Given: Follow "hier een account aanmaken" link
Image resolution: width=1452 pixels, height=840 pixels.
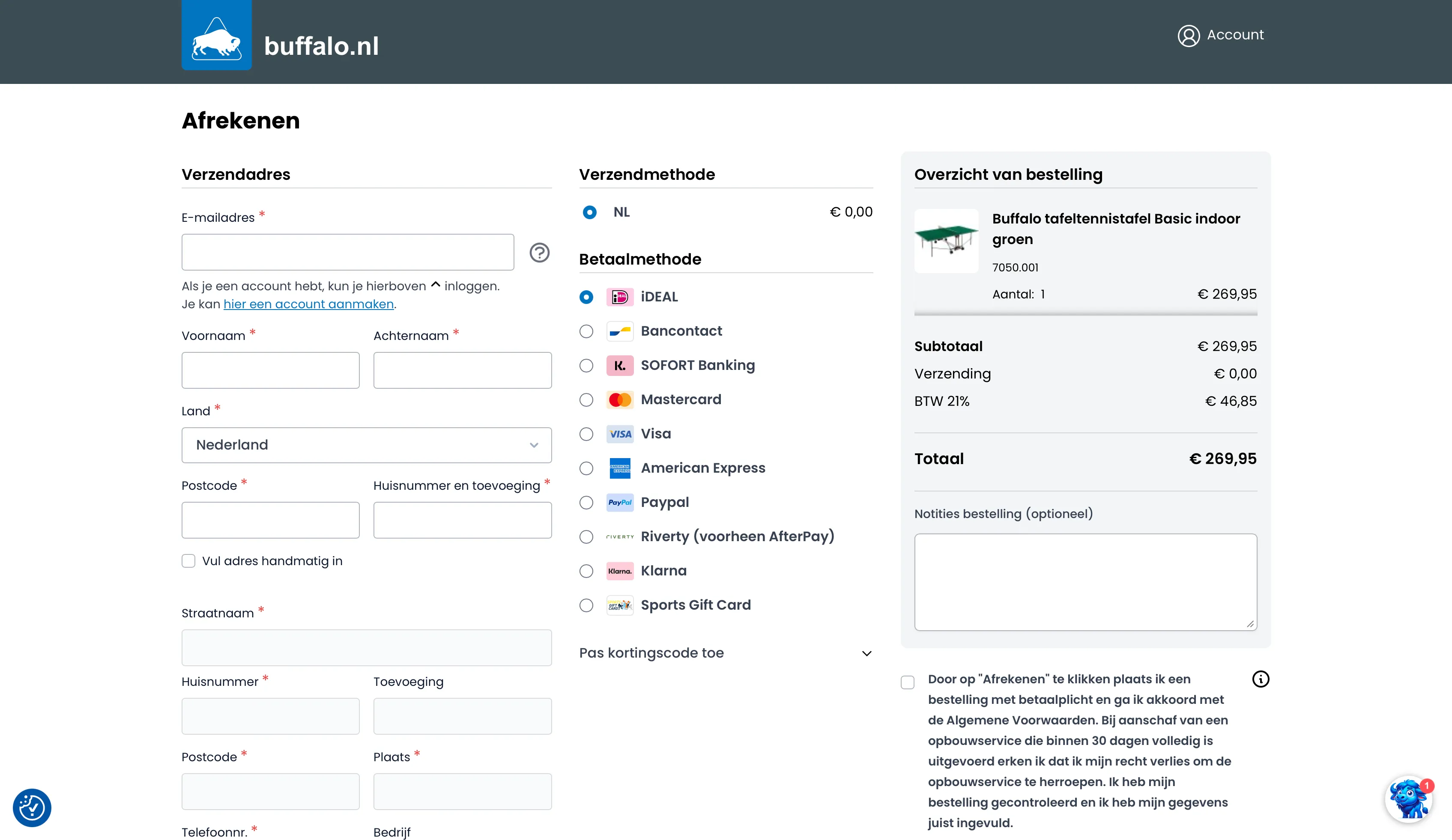Looking at the screenshot, I should (x=308, y=304).
